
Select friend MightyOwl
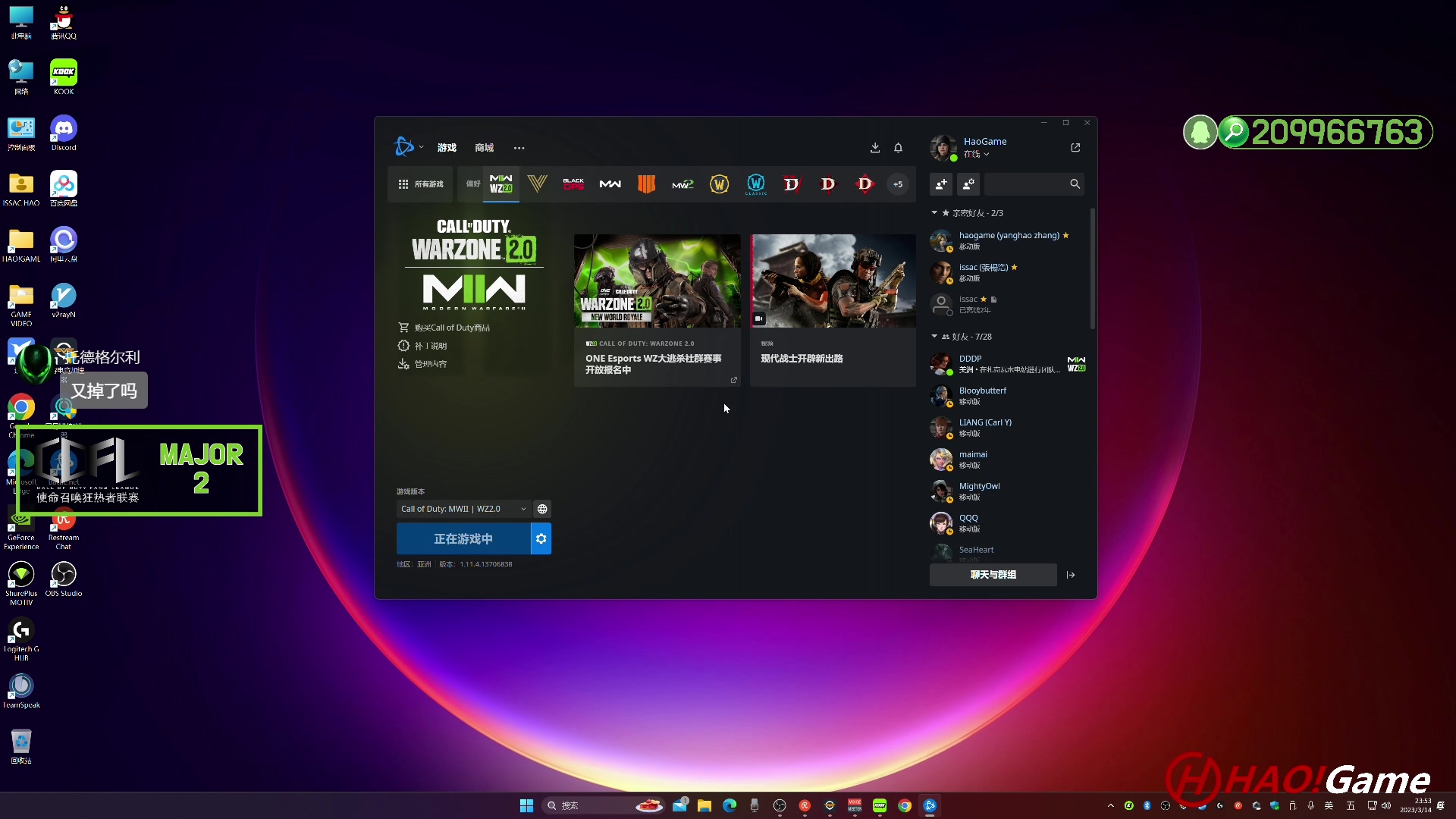tap(1009, 491)
